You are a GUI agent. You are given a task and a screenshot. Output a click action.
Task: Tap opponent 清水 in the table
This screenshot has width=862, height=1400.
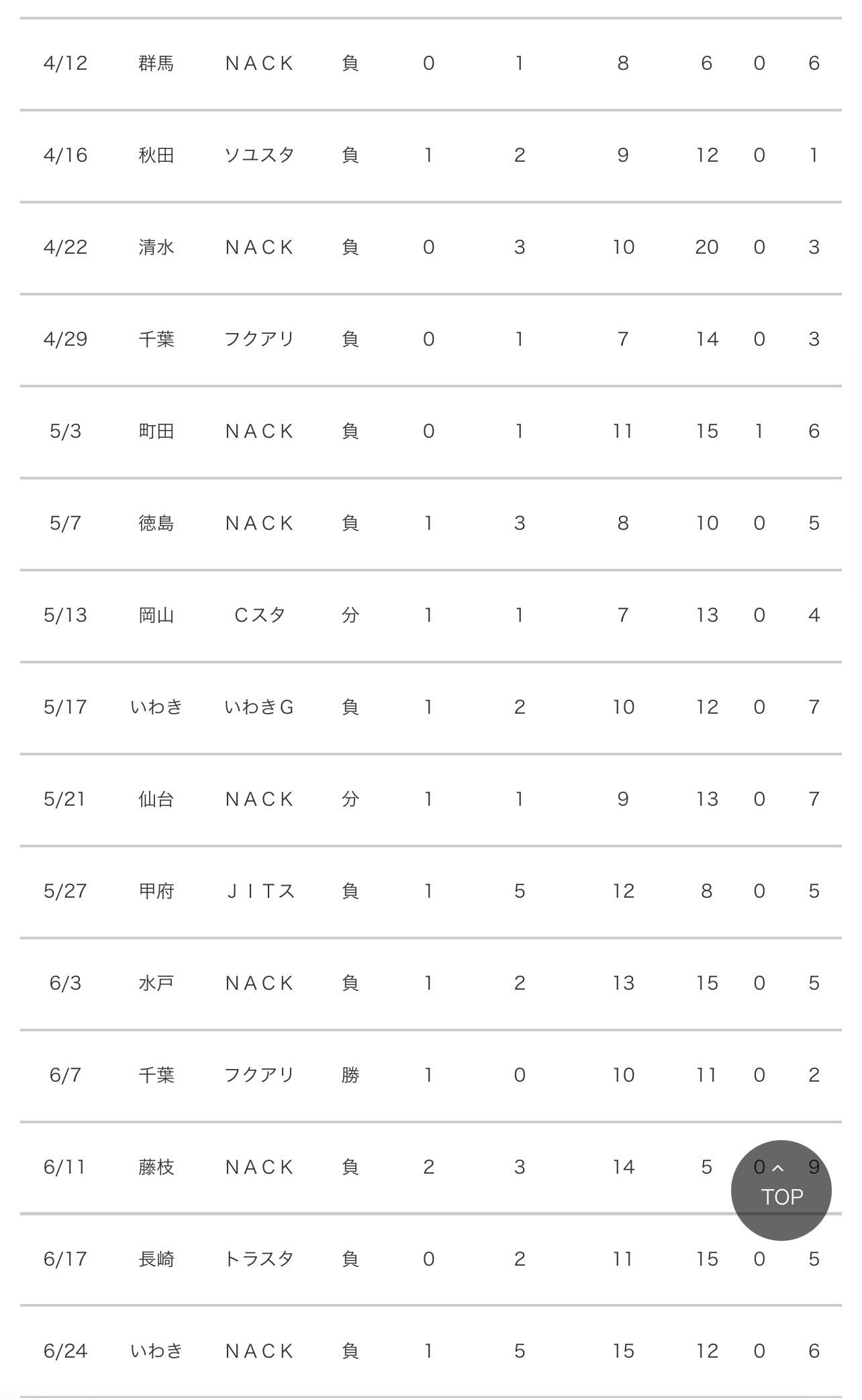(x=156, y=247)
